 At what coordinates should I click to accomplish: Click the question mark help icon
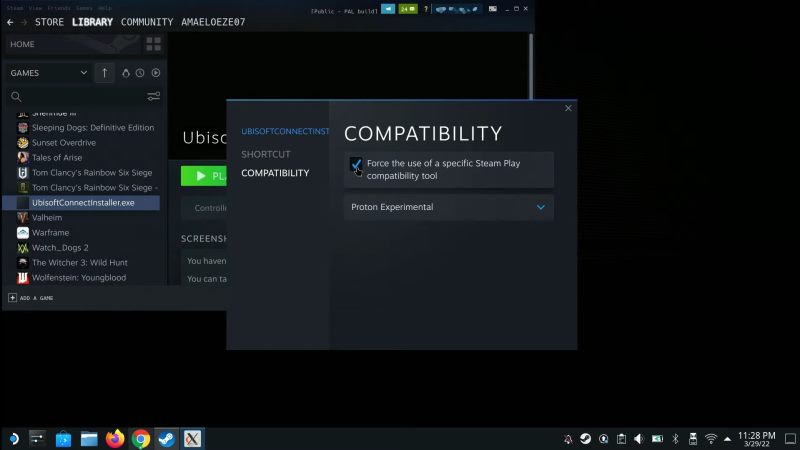click(426, 9)
